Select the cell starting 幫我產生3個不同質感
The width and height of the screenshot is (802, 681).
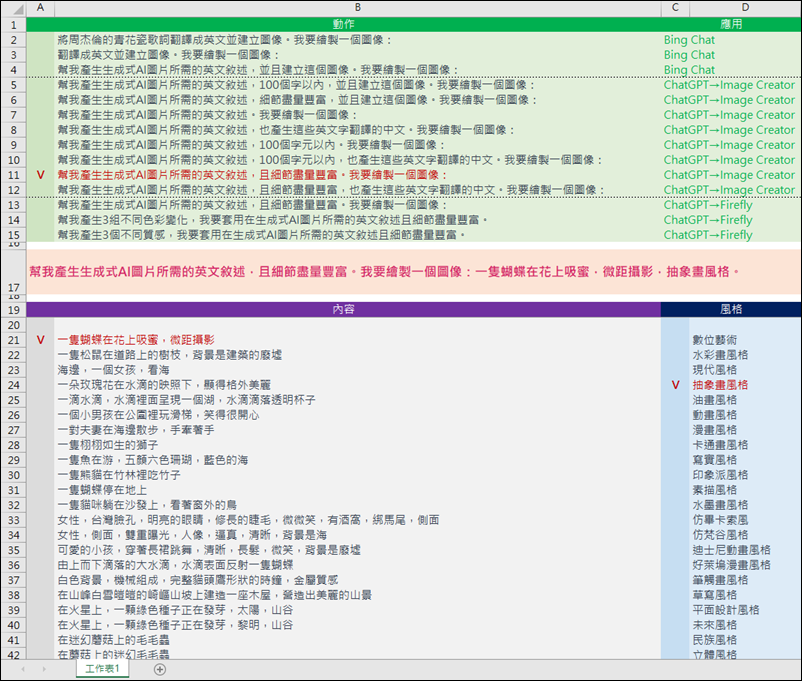point(358,235)
